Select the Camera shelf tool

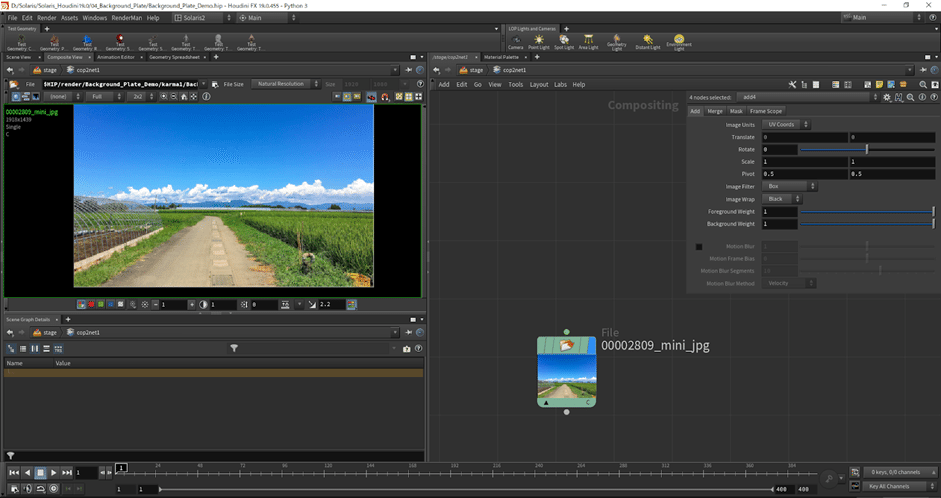coord(515,41)
